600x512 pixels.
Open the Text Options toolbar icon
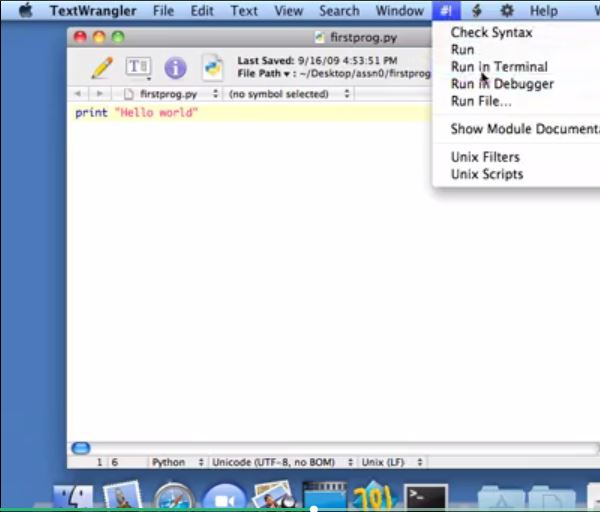(x=138, y=68)
